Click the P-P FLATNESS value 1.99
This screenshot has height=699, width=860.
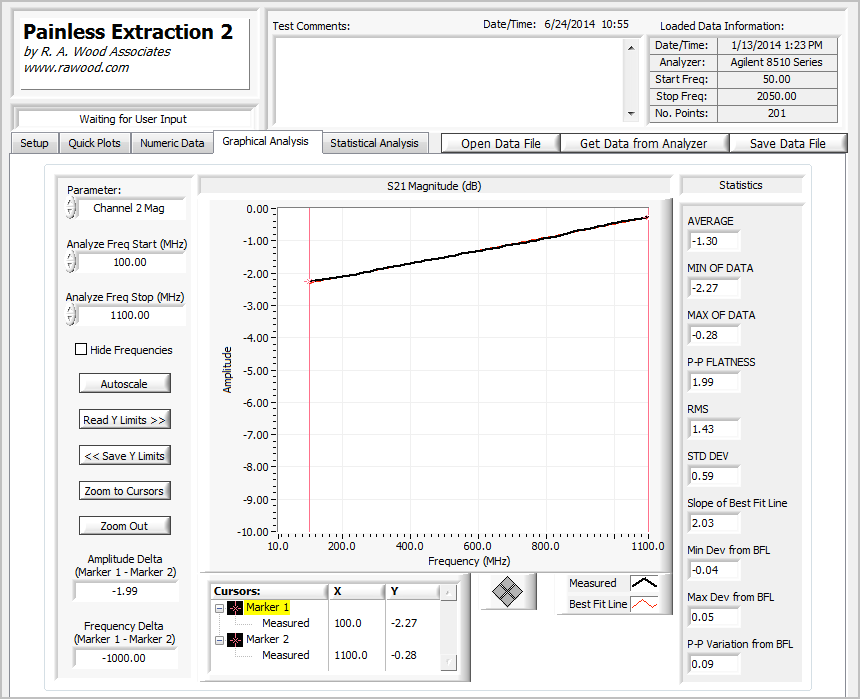pos(713,382)
